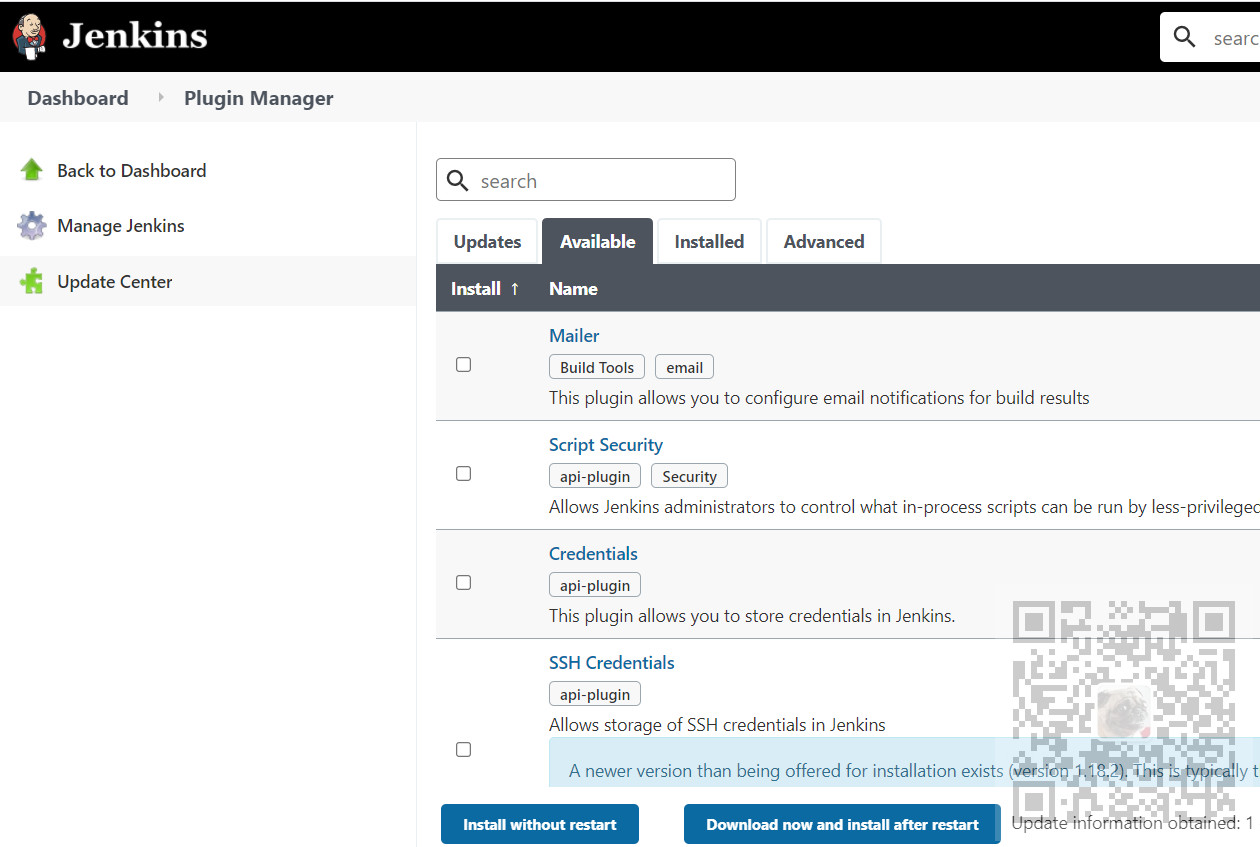
Task: Click the Jenkins title text in header
Action: click(135, 36)
